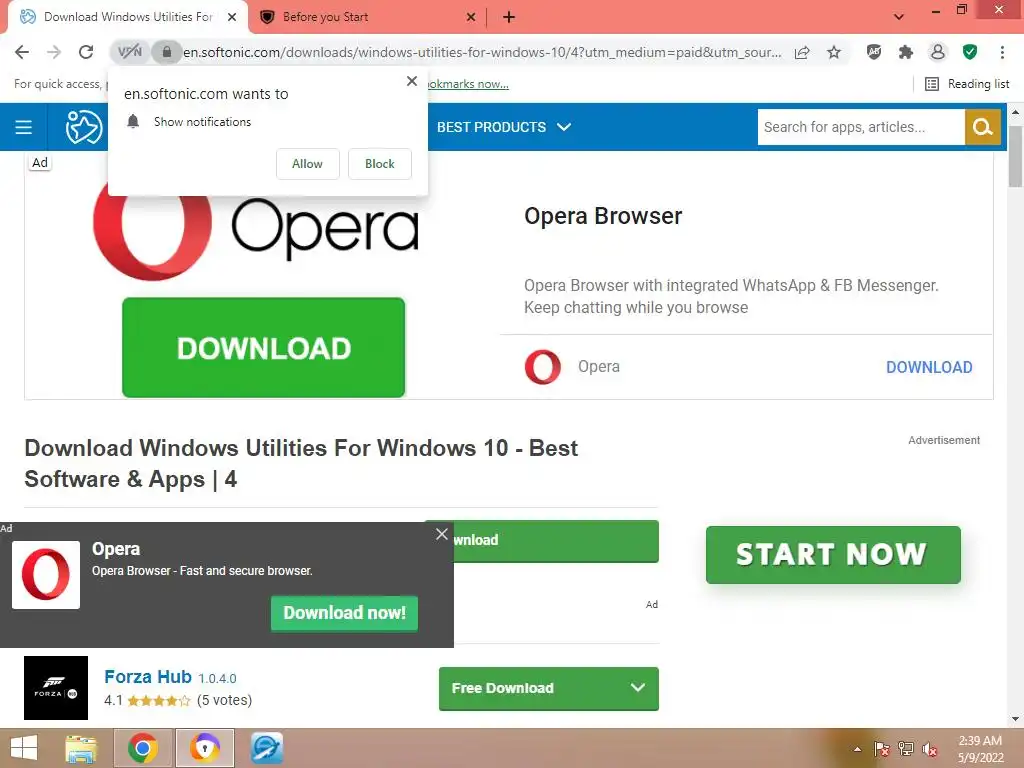The height and width of the screenshot is (768, 1024).
Task: View site information via lock icon
Action: (x=167, y=52)
